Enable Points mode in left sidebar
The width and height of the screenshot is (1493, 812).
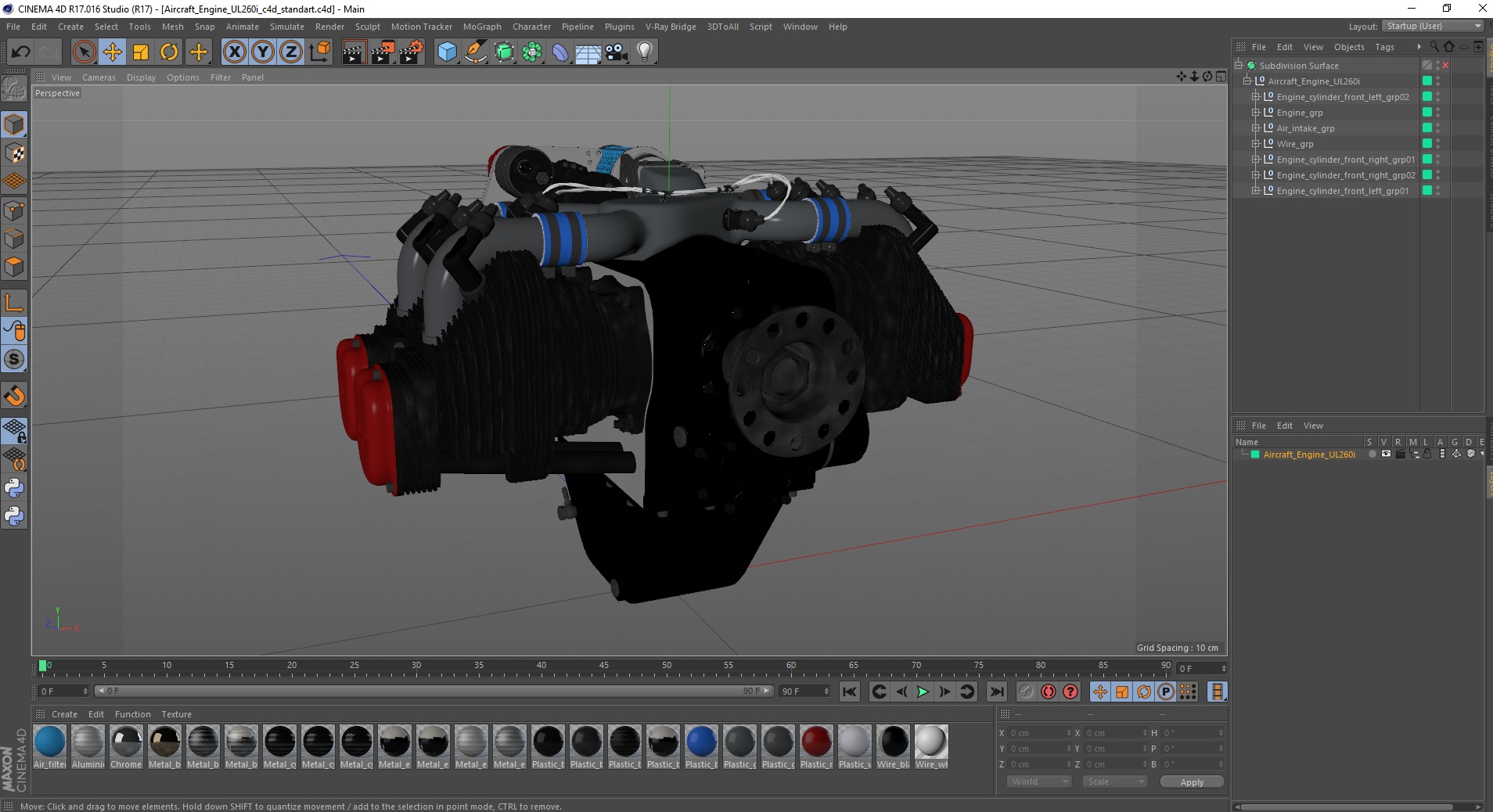coord(14,210)
